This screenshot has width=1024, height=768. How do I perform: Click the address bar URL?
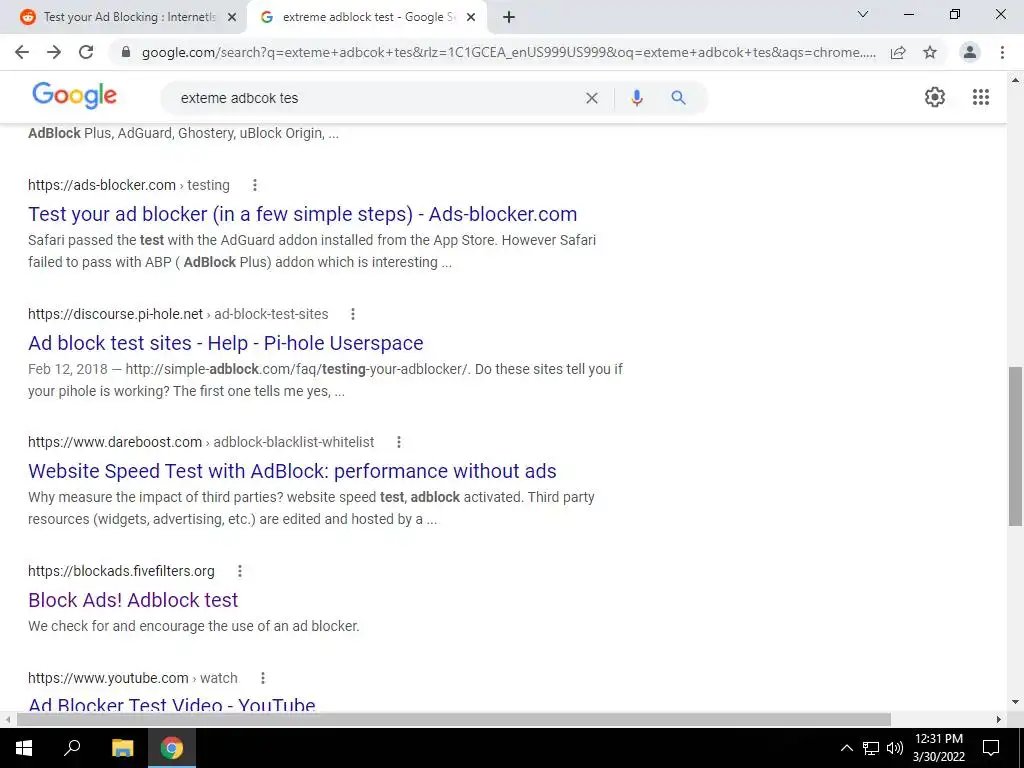[x=509, y=52]
